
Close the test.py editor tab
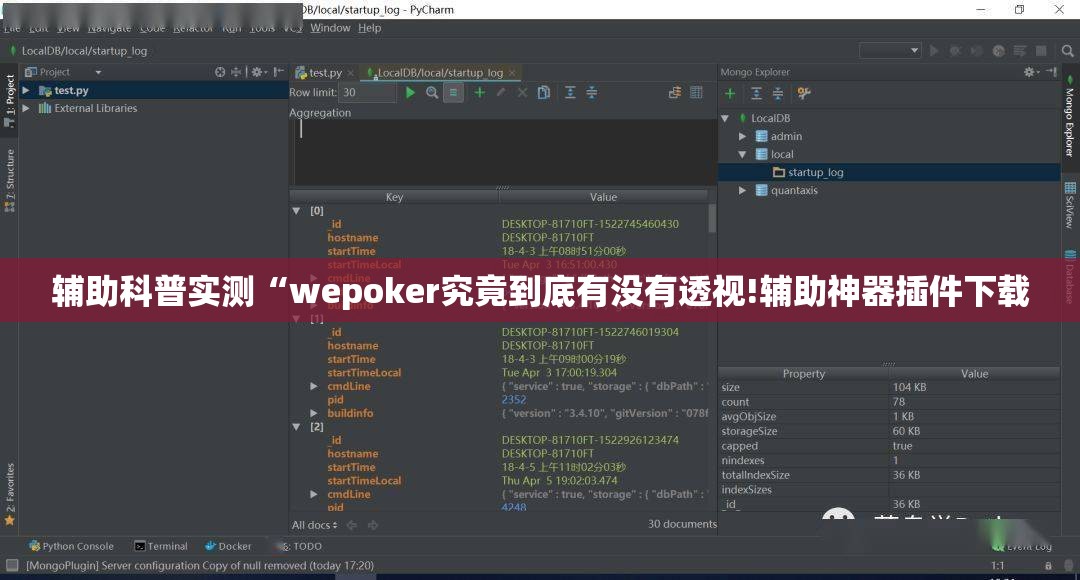[351, 73]
